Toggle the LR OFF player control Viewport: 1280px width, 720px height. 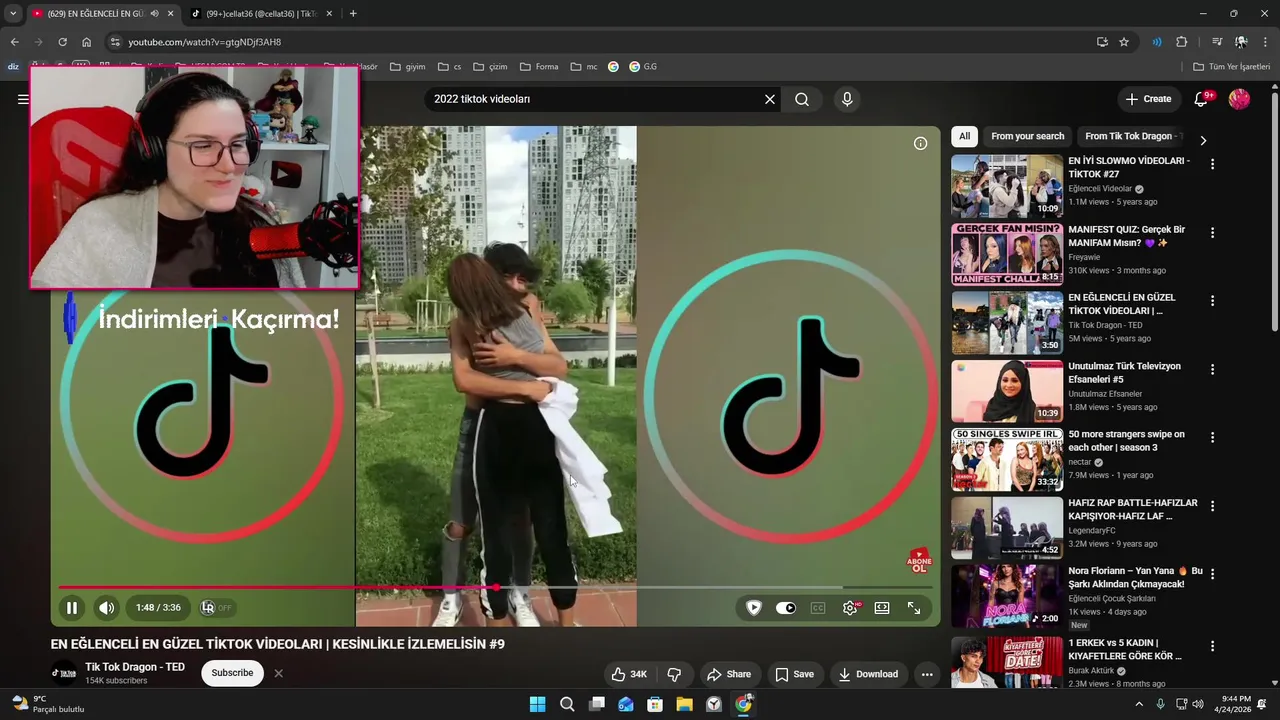tap(216, 607)
